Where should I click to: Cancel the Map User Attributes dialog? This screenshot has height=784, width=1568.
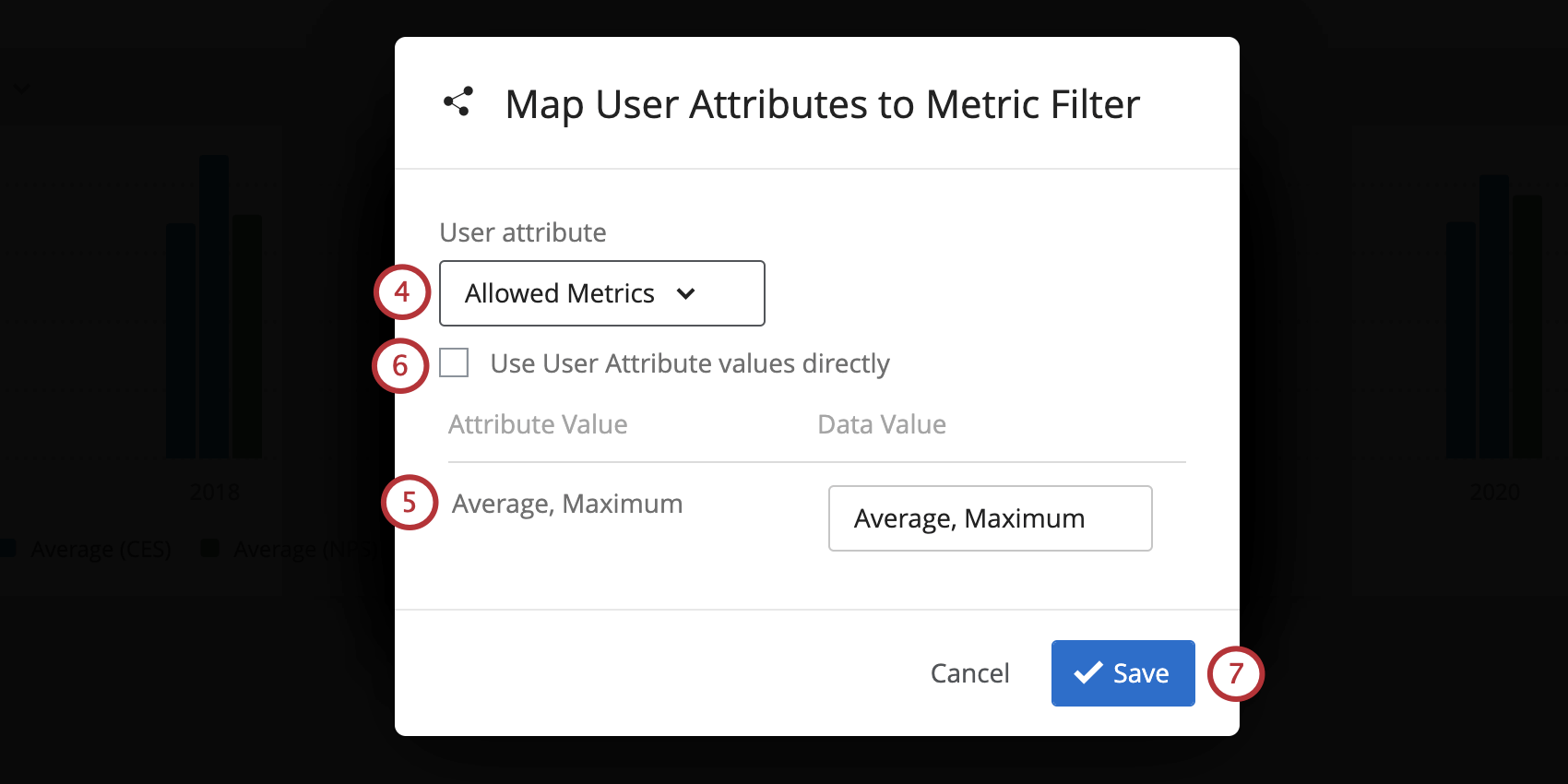pos(969,673)
